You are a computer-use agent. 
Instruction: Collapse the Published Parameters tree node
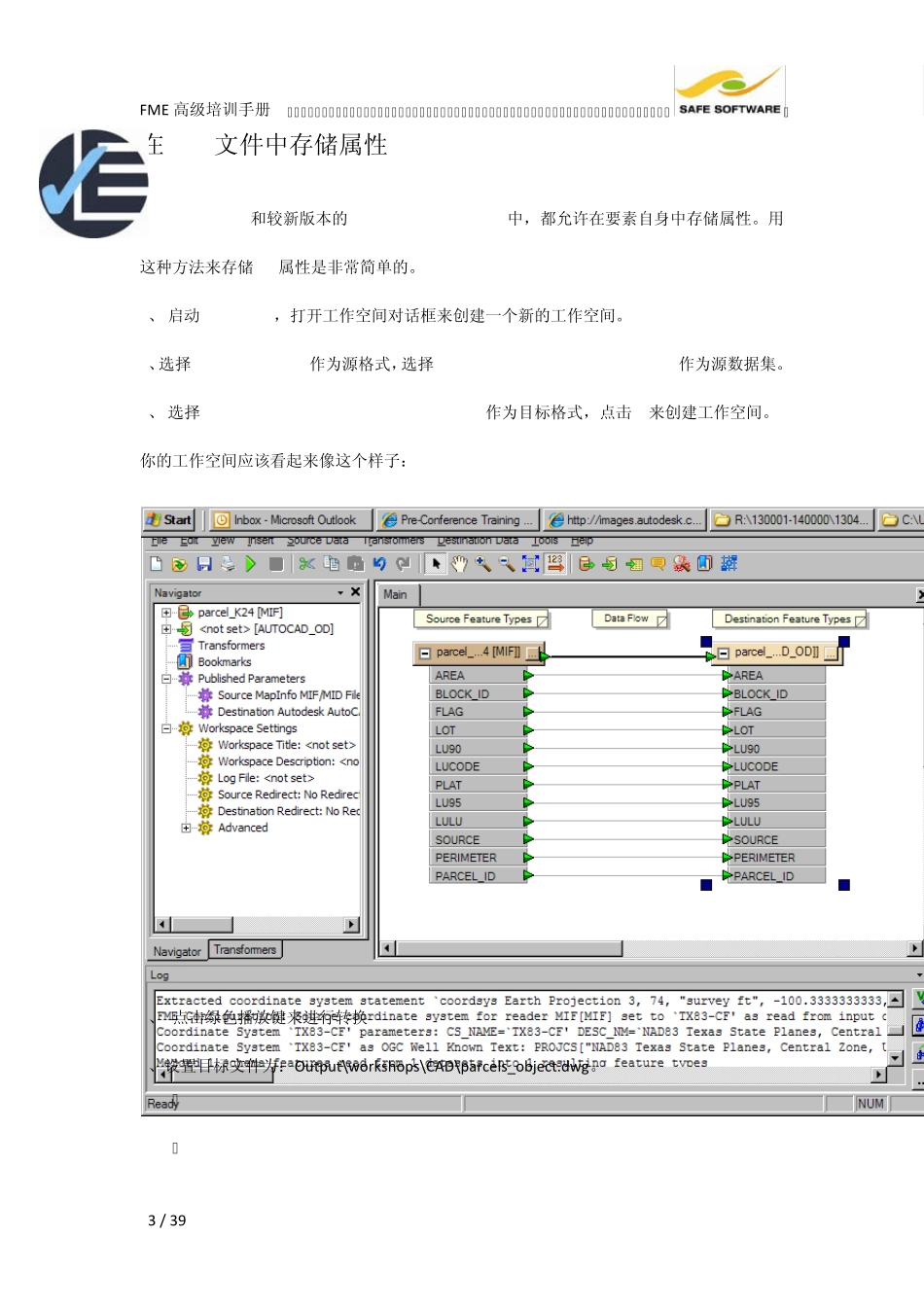pyautogui.click(x=166, y=679)
